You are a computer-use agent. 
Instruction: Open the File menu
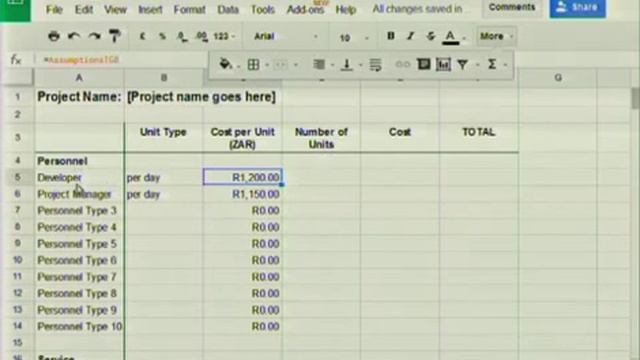pyautogui.click(x=54, y=9)
